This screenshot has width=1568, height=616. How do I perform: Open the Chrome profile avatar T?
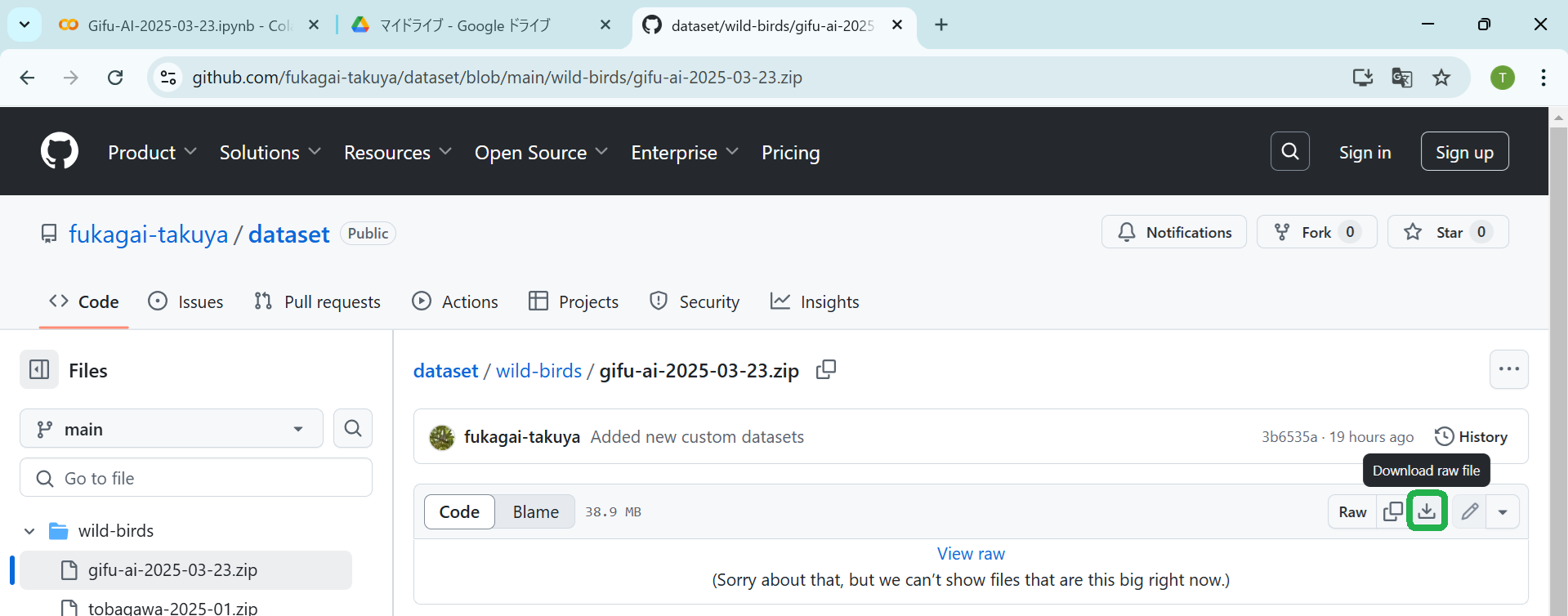(x=1503, y=78)
